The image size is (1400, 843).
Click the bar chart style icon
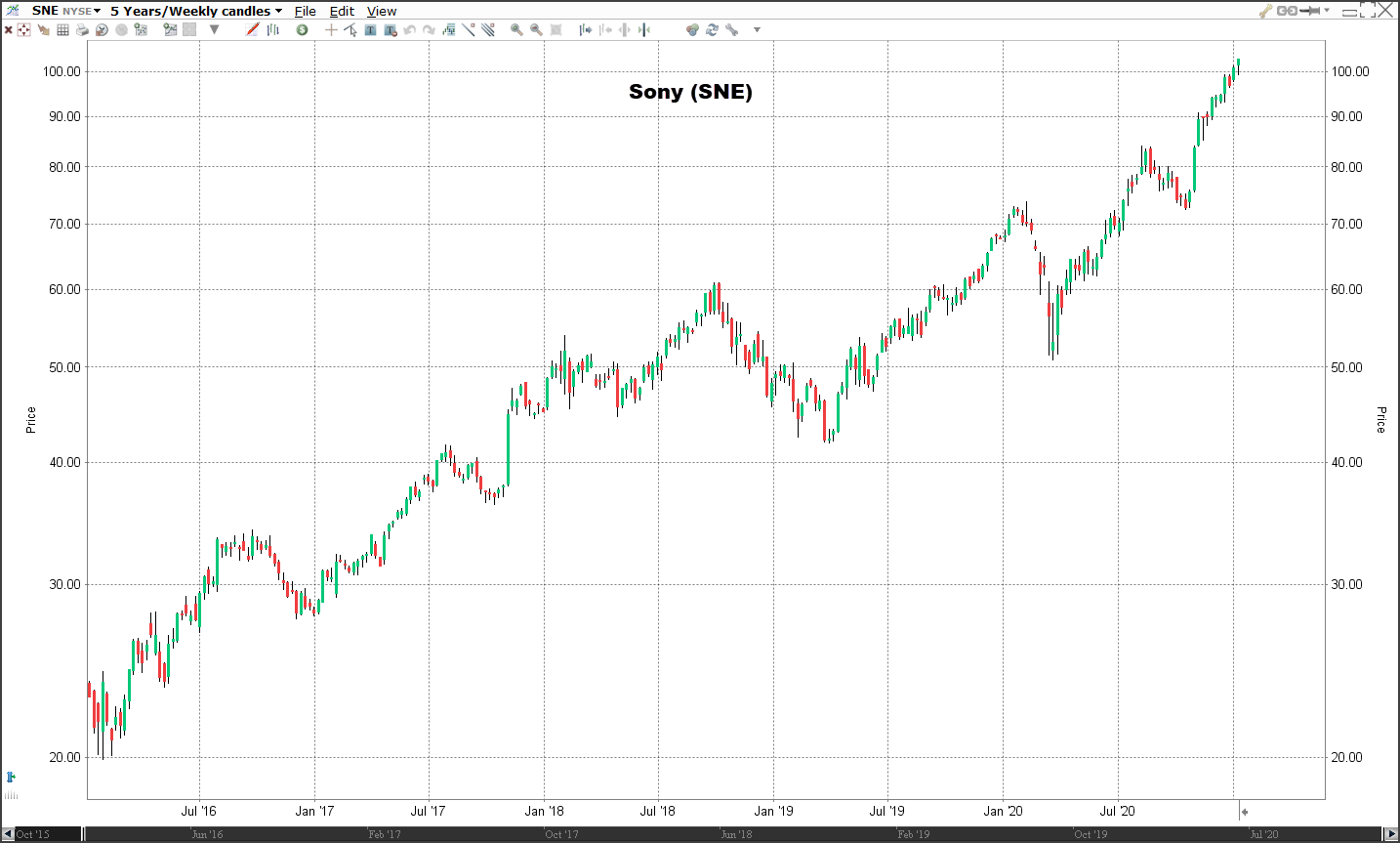pos(273,30)
